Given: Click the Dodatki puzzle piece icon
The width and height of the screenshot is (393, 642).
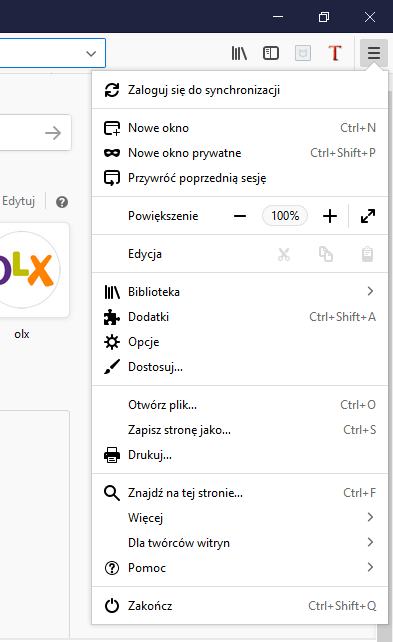Looking at the screenshot, I should 112,317.
